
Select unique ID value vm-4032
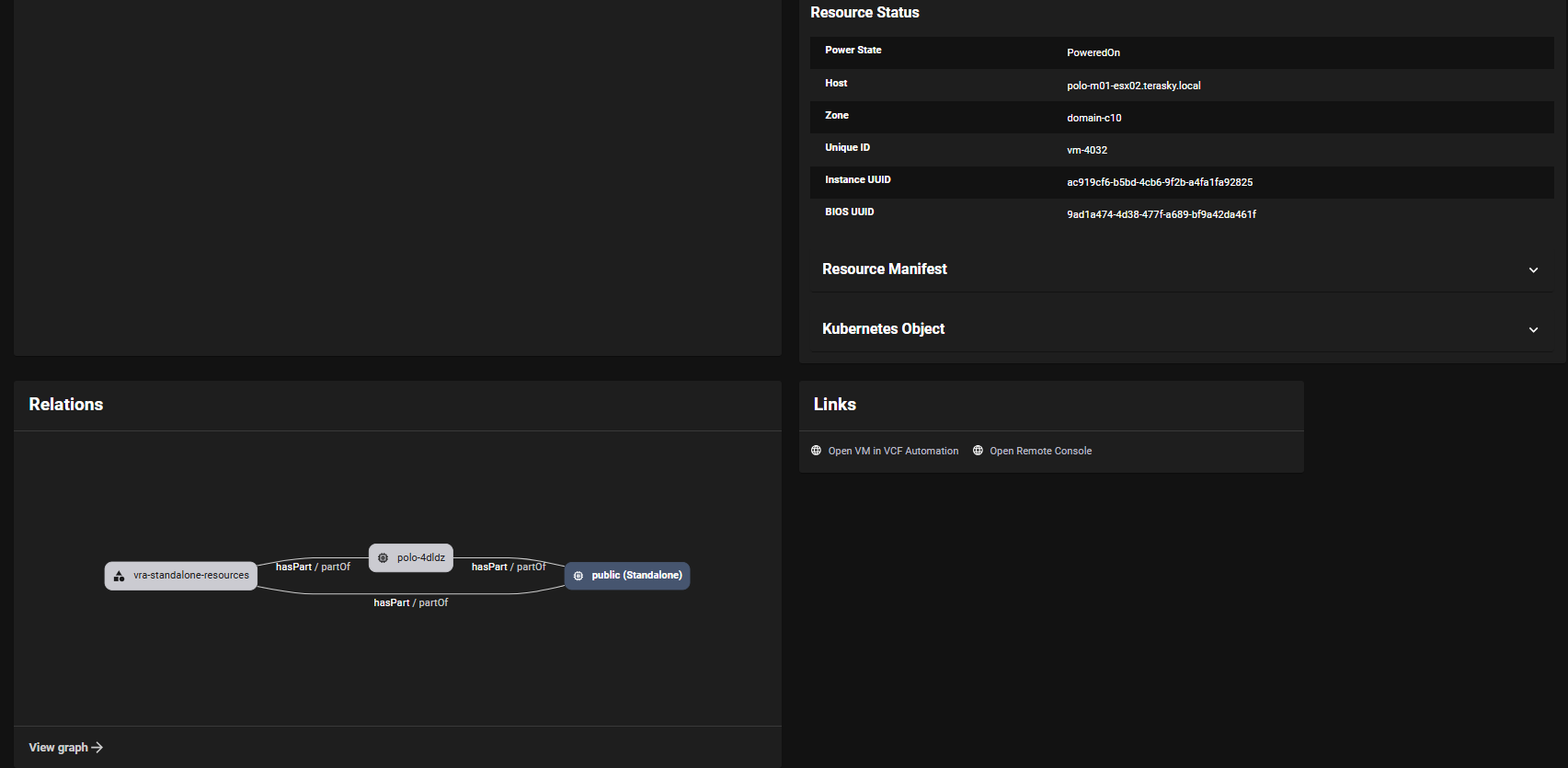pos(1087,150)
